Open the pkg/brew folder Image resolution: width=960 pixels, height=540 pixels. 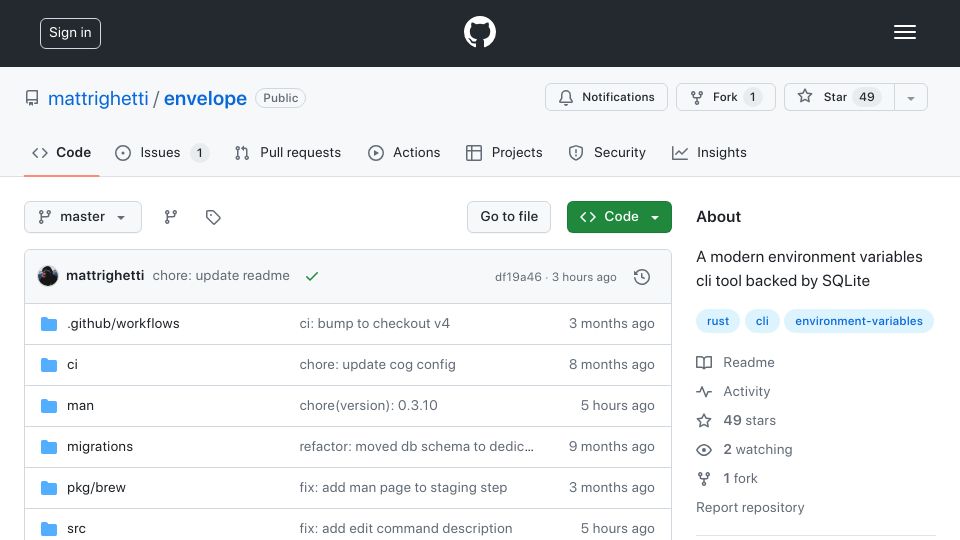coord(96,487)
